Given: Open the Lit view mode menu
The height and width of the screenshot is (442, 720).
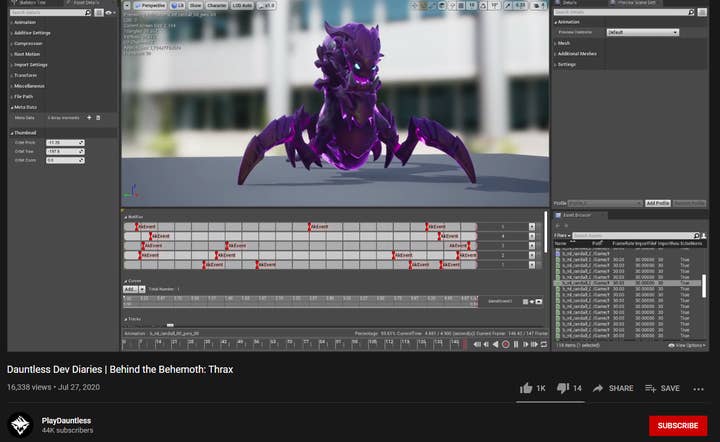Looking at the screenshot, I should (x=177, y=6).
